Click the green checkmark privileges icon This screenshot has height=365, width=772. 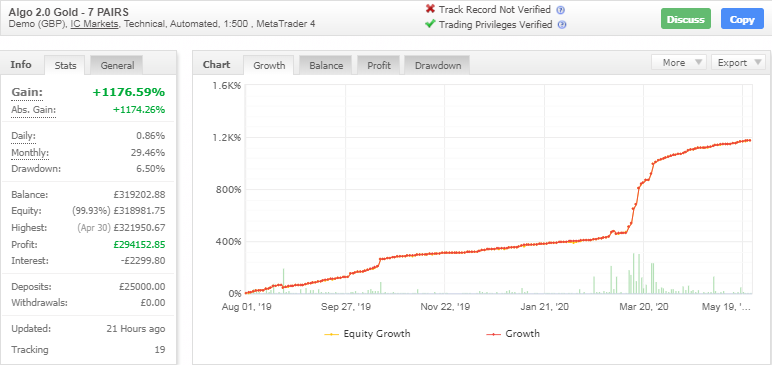click(x=430, y=24)
